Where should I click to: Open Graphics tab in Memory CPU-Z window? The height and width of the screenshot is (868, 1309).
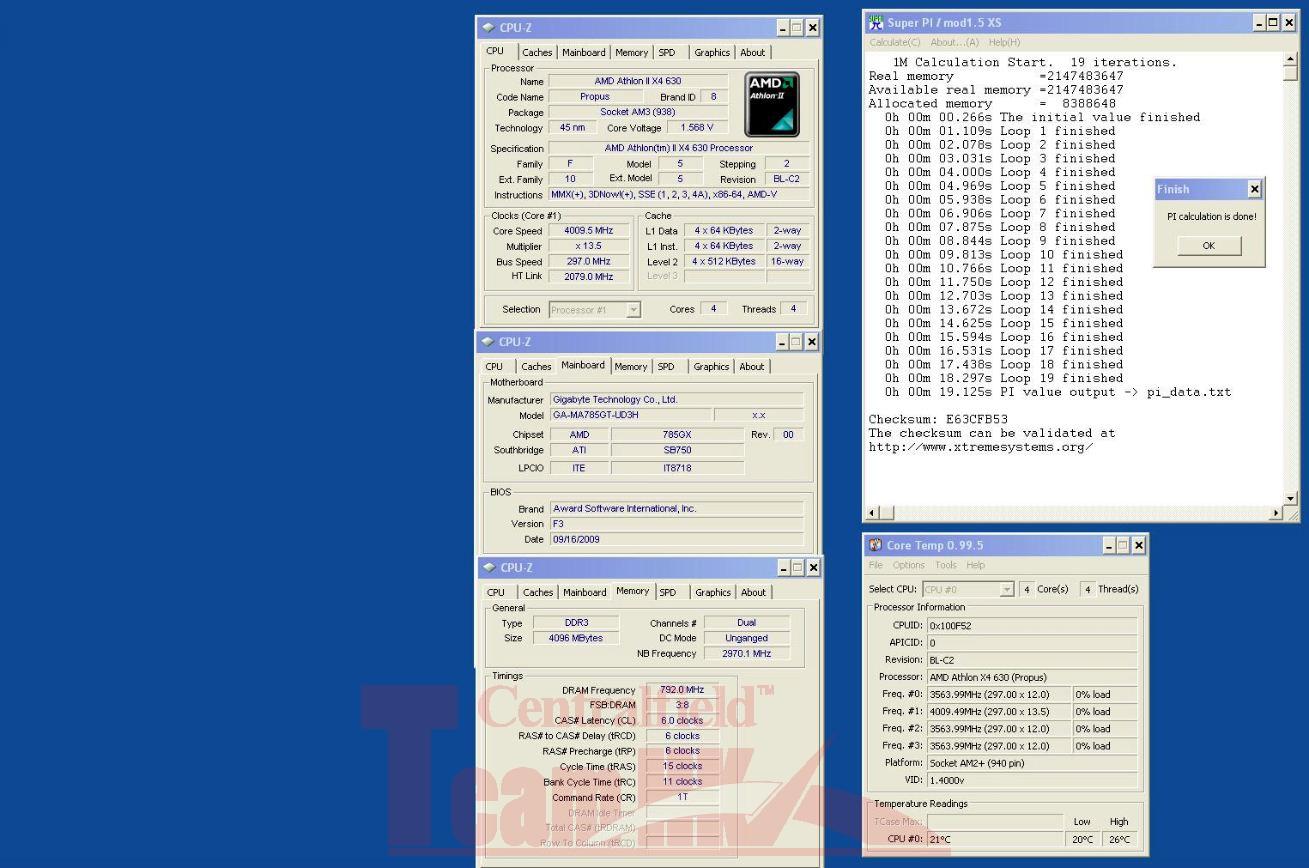coord(713,593)
